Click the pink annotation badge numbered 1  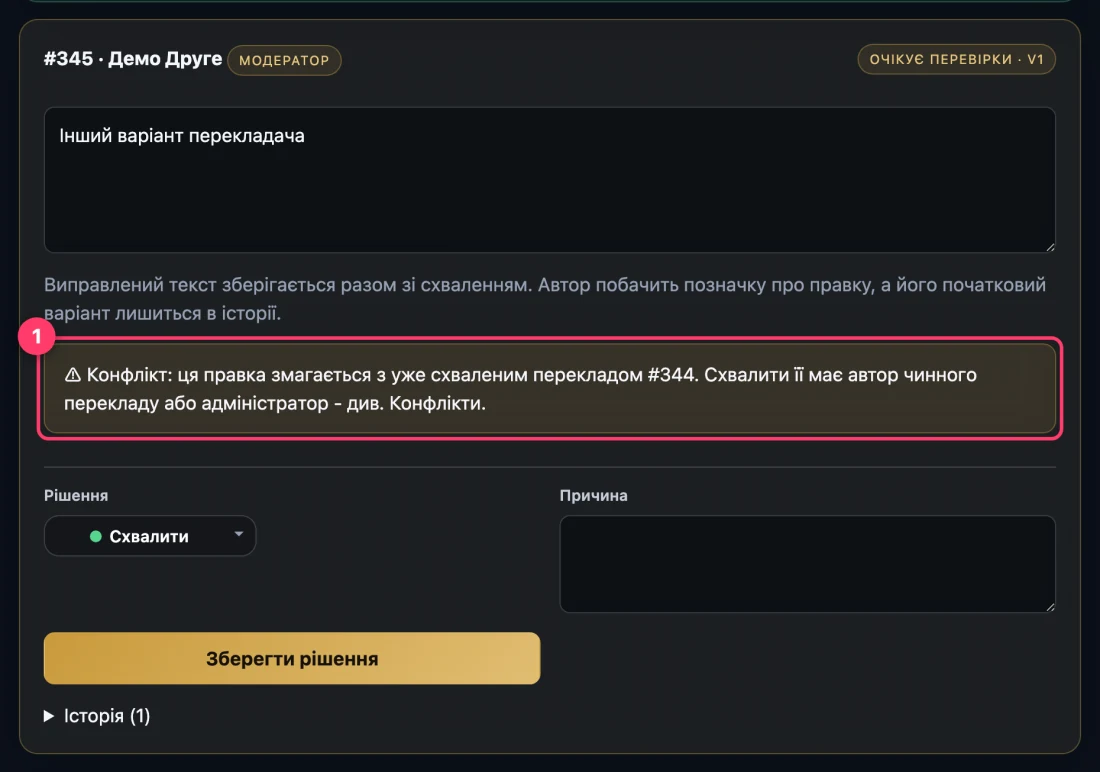(36, 336)
